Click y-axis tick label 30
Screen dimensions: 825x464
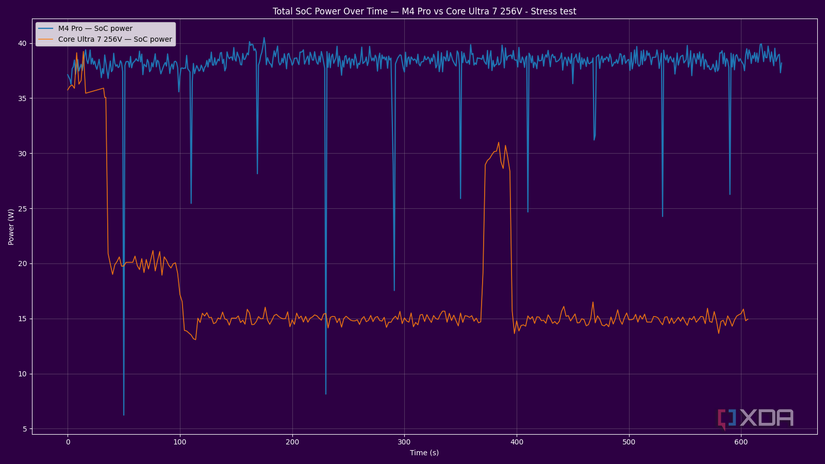[x=22, y=154]
